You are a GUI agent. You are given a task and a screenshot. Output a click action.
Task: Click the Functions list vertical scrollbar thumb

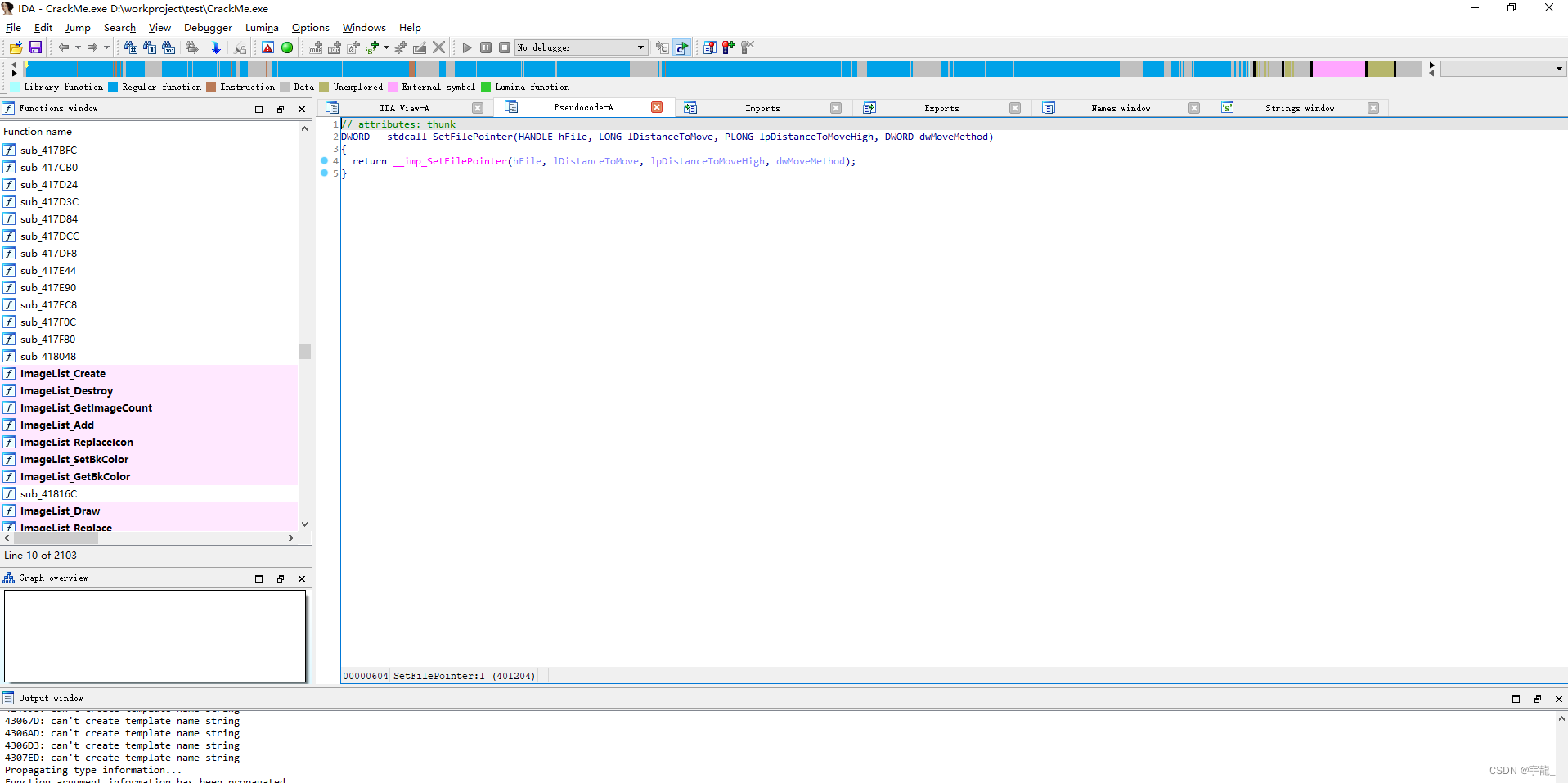tap(304, 352)
